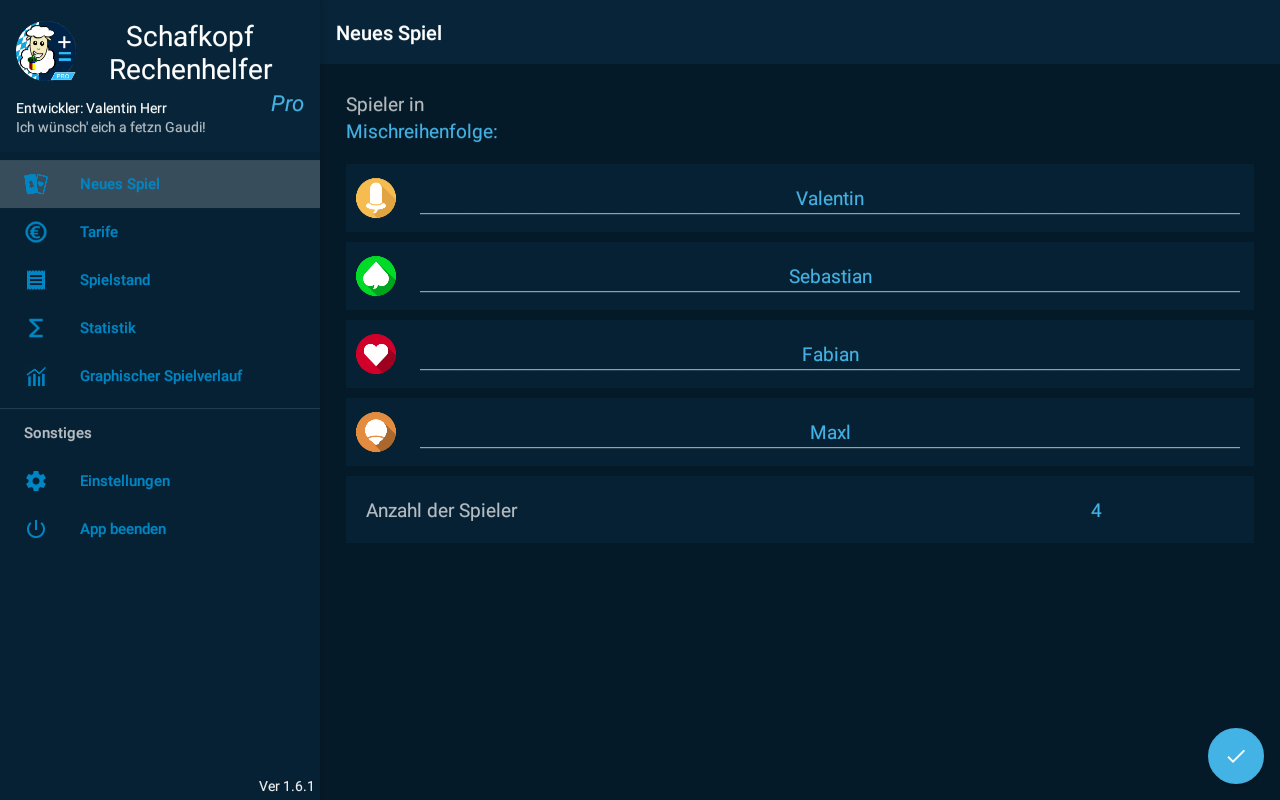Select App beenden to quit
The height and width of the screenshot is (800, 1280).
160,529
